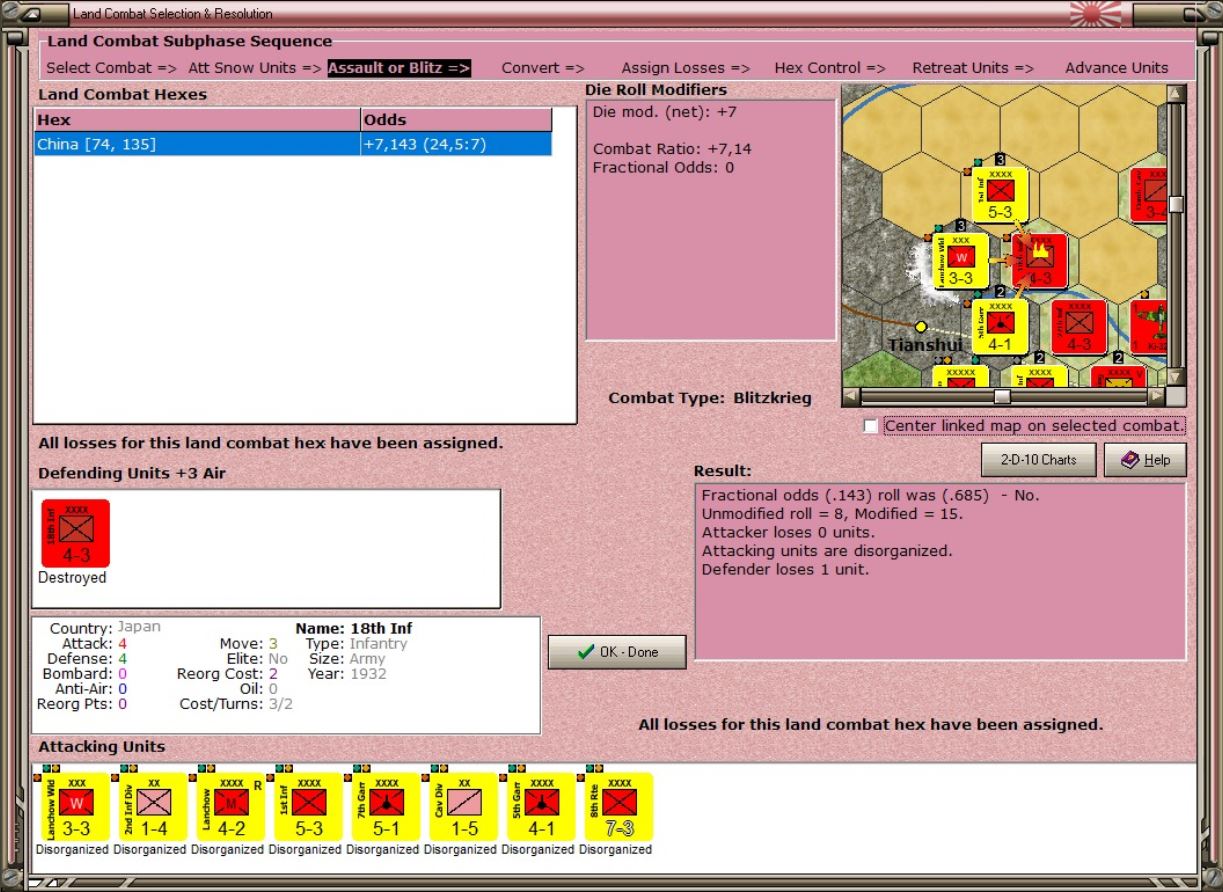Click the map scroll left arrow
Screen dimensions: 1223x892
851,397
